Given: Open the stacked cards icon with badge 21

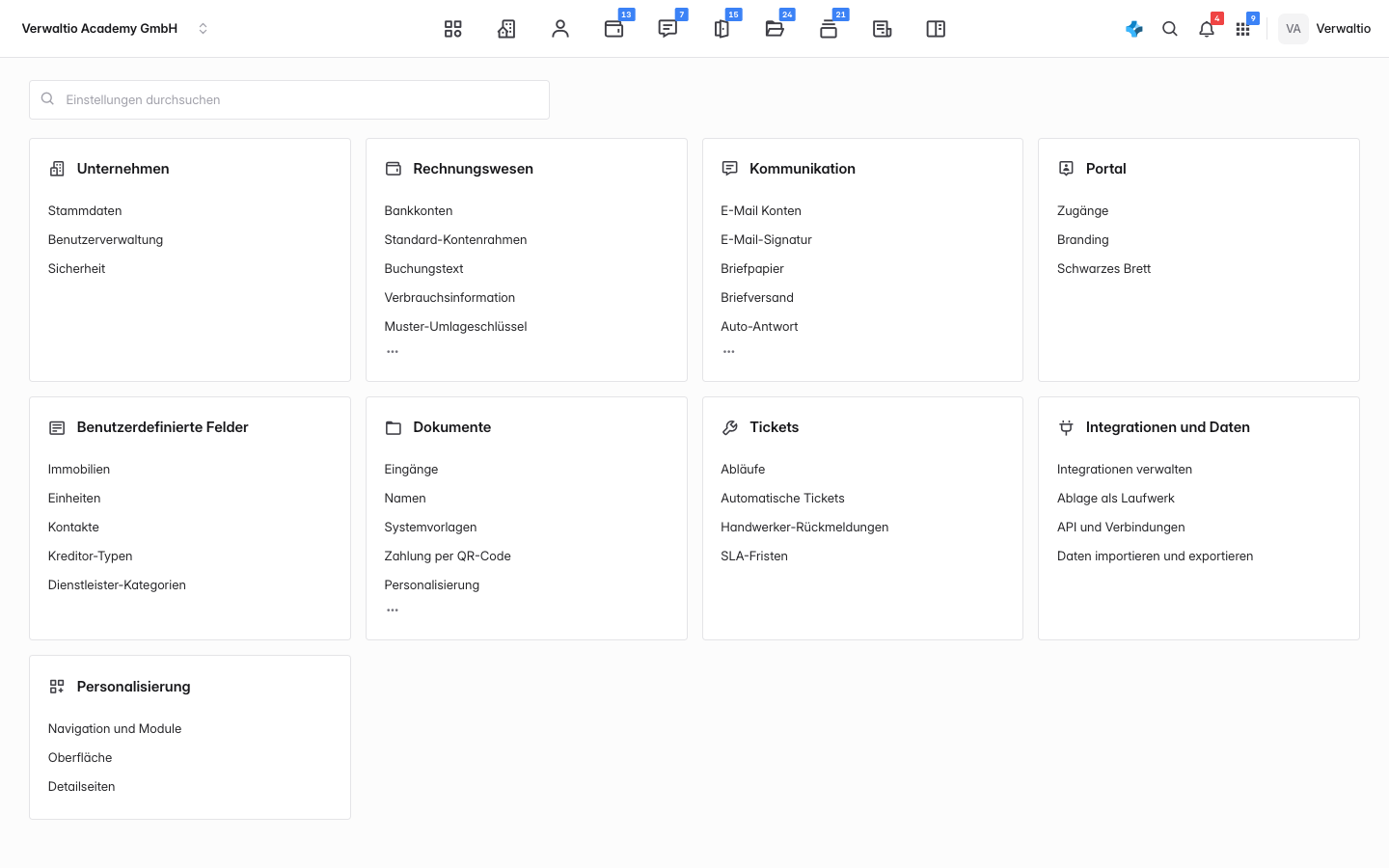Looking at the screenshot, I should [829, 29].
